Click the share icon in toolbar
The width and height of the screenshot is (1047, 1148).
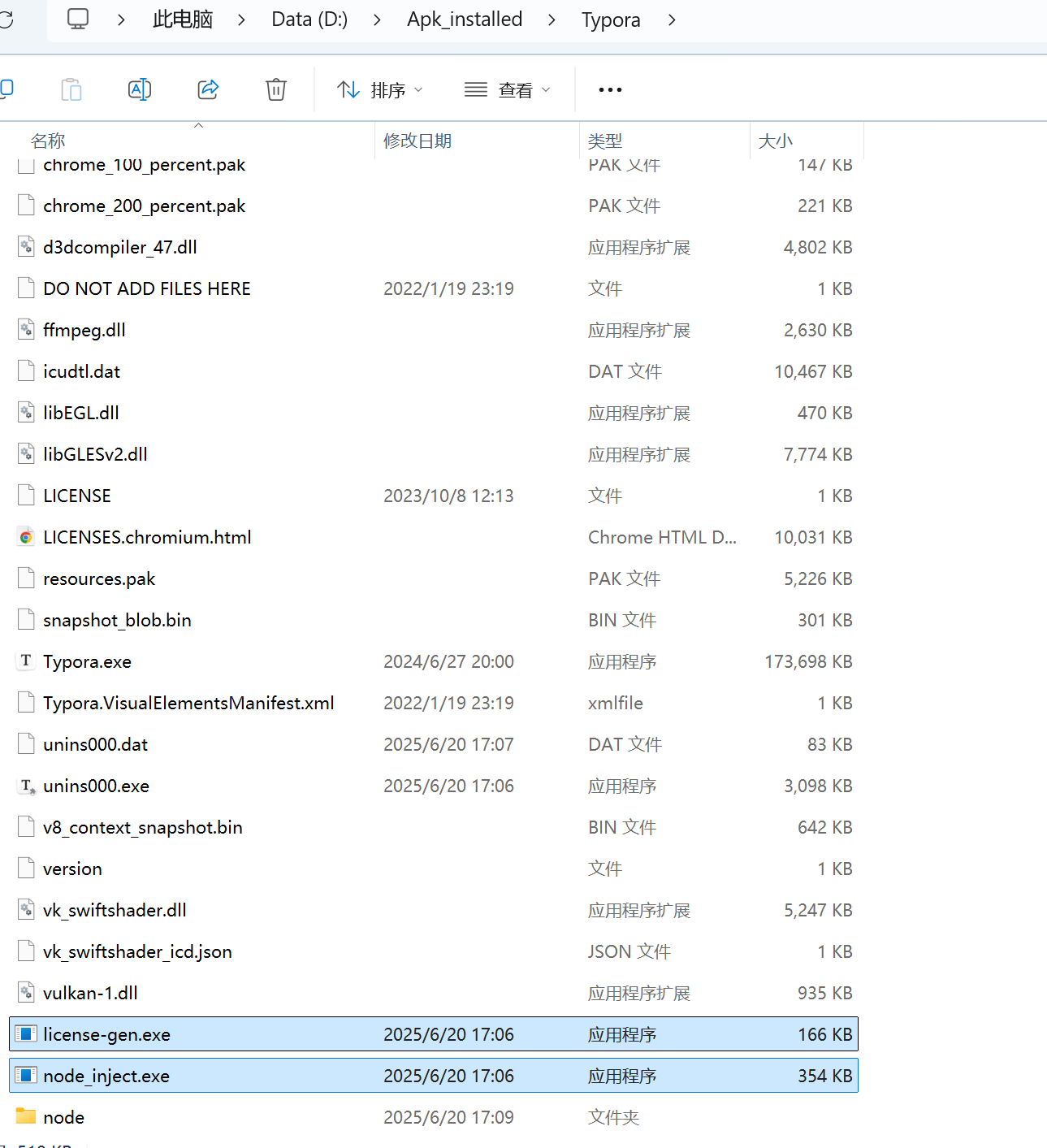208,89
